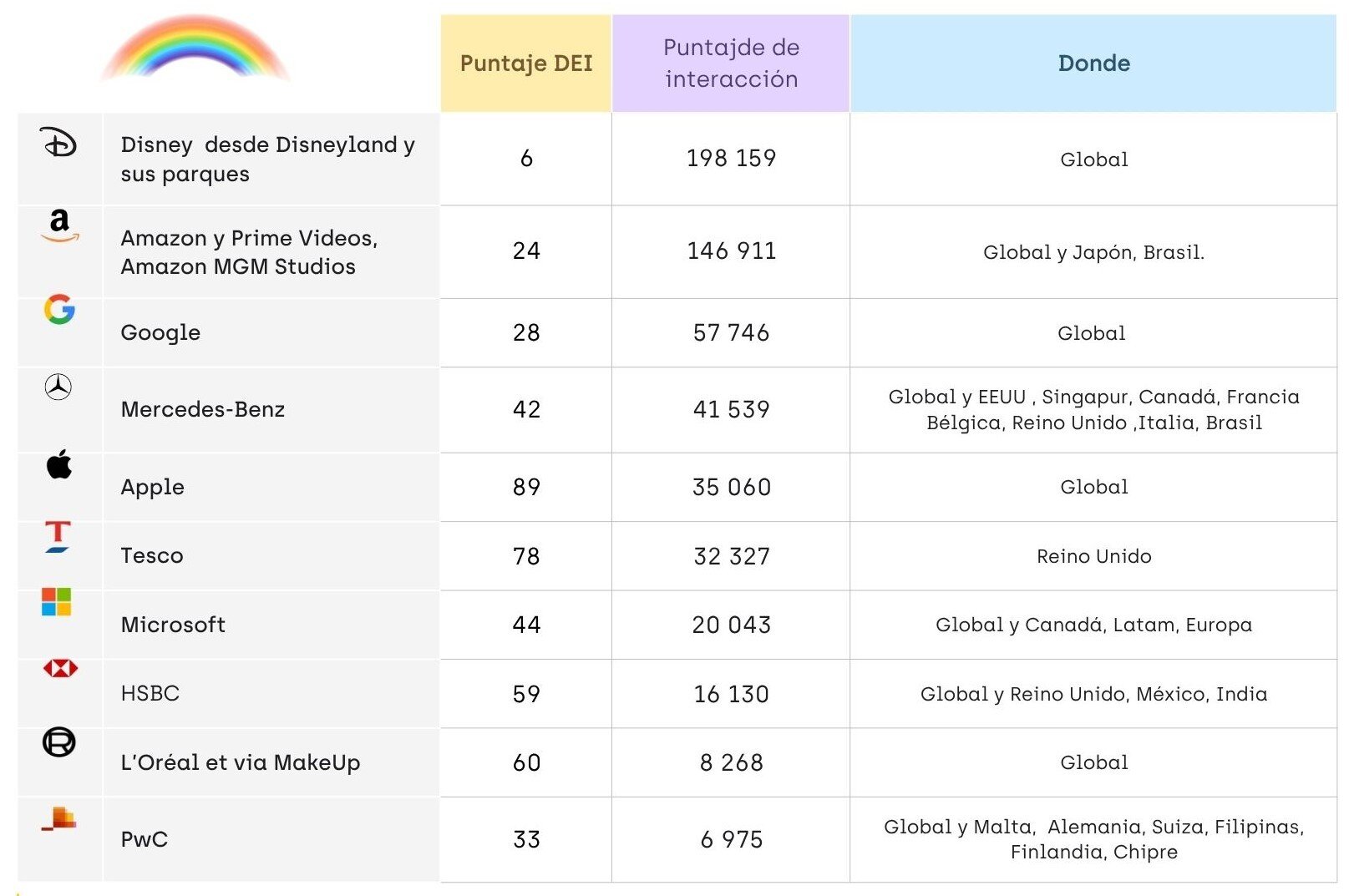Viewport: 1349px width, 896px height.
Task: Click interaction value 41 539
Action: [x=731, y=409]
